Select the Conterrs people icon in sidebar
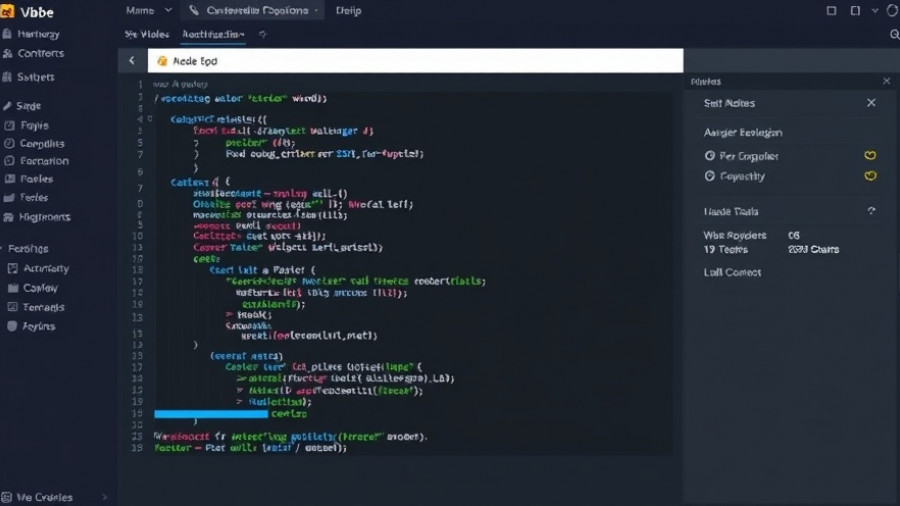This screenshot has height=506, width=900. point(7,53)
